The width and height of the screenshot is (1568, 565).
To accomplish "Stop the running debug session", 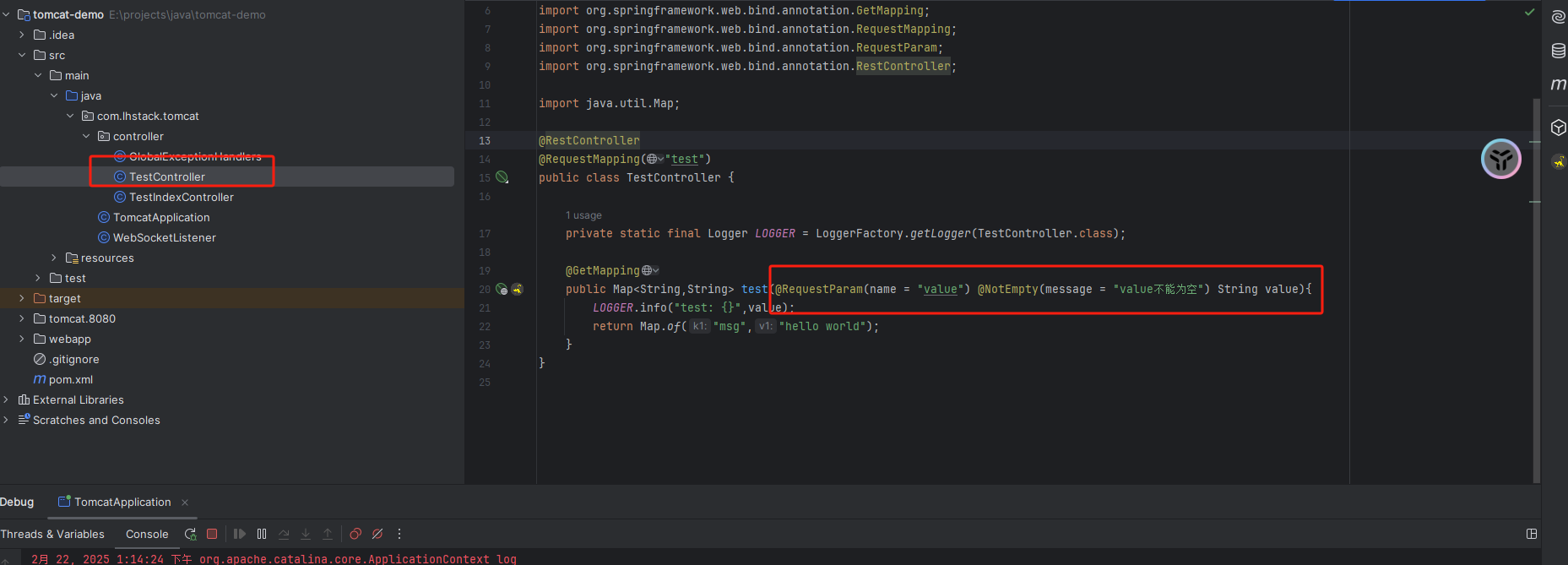I will click(212, 534).
